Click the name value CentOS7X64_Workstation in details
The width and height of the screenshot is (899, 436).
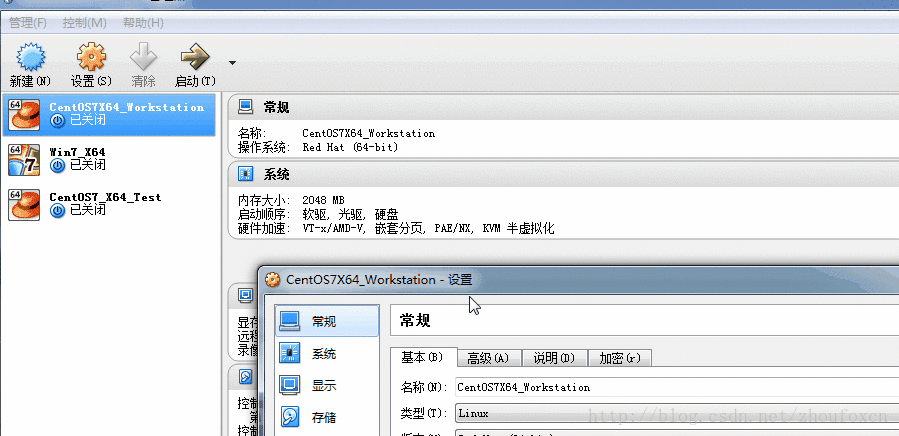pyautogui.click(x=369, y=134)
